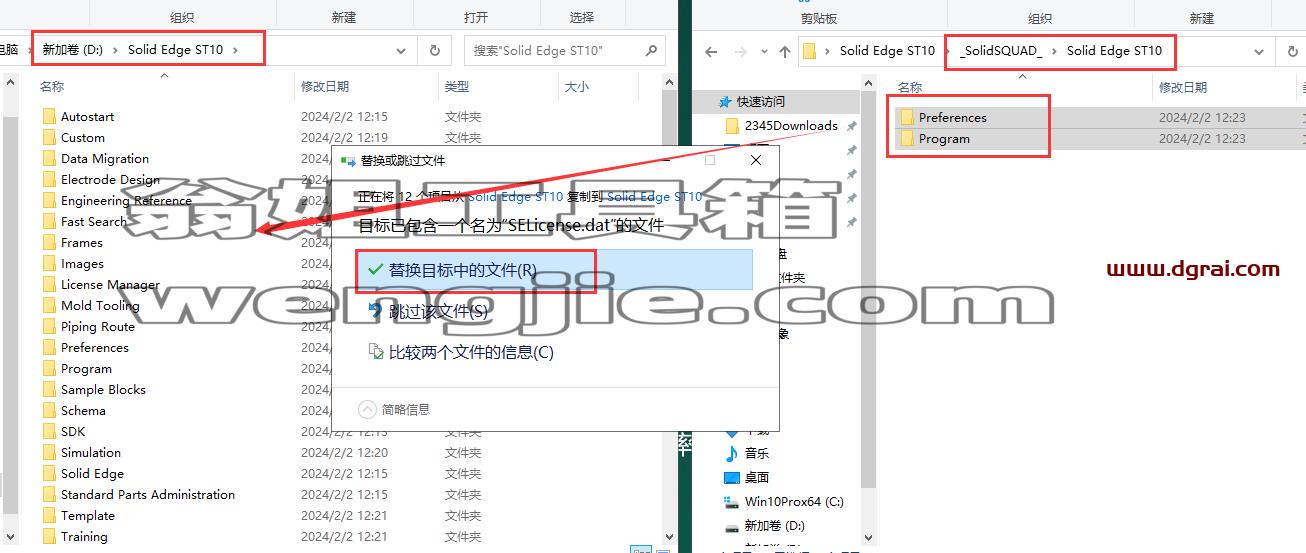
Task: Select _SolidSQUAD_ breadcrumb in right window
Action: pyautogui.click(x=1001, y=50)
